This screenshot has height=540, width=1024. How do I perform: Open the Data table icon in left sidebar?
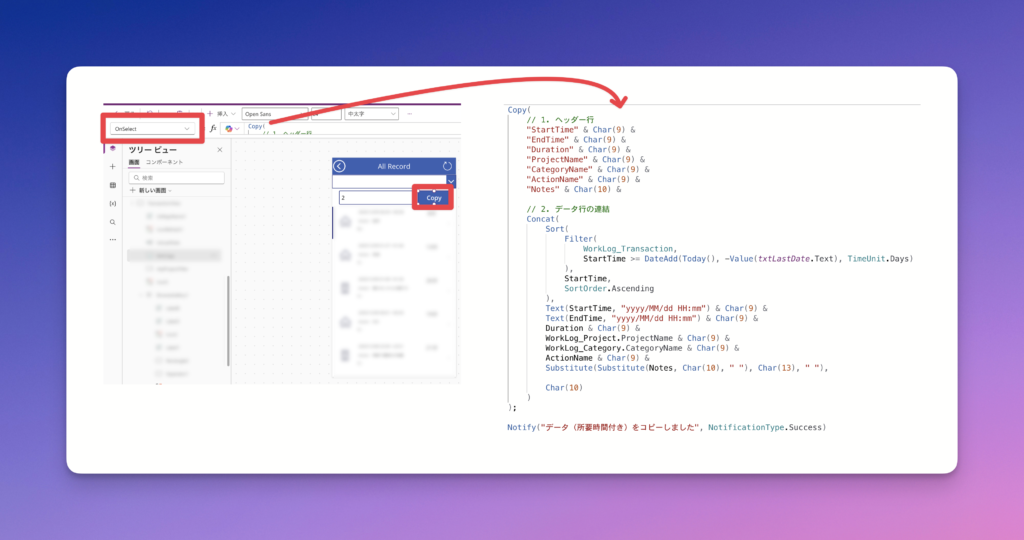pos(112,185)
